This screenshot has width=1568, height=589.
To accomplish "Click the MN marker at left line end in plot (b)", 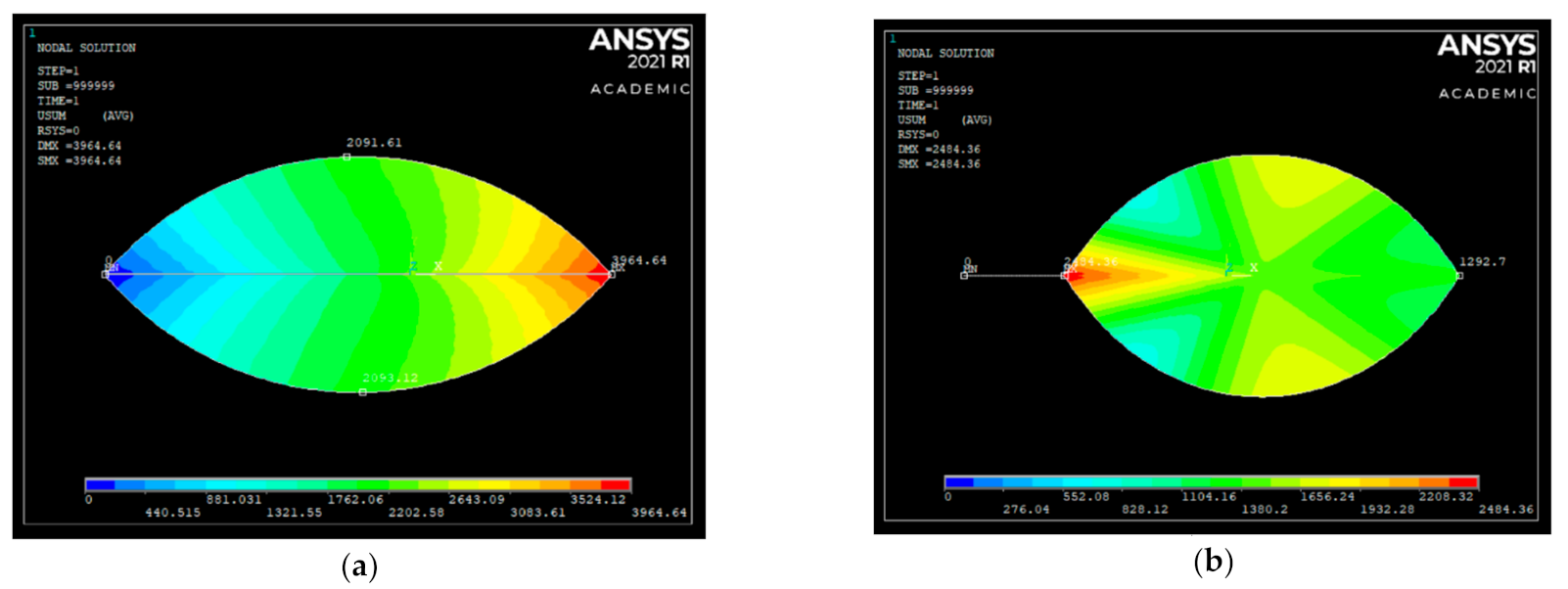I will pyautogui.click(x=968, y=271).
